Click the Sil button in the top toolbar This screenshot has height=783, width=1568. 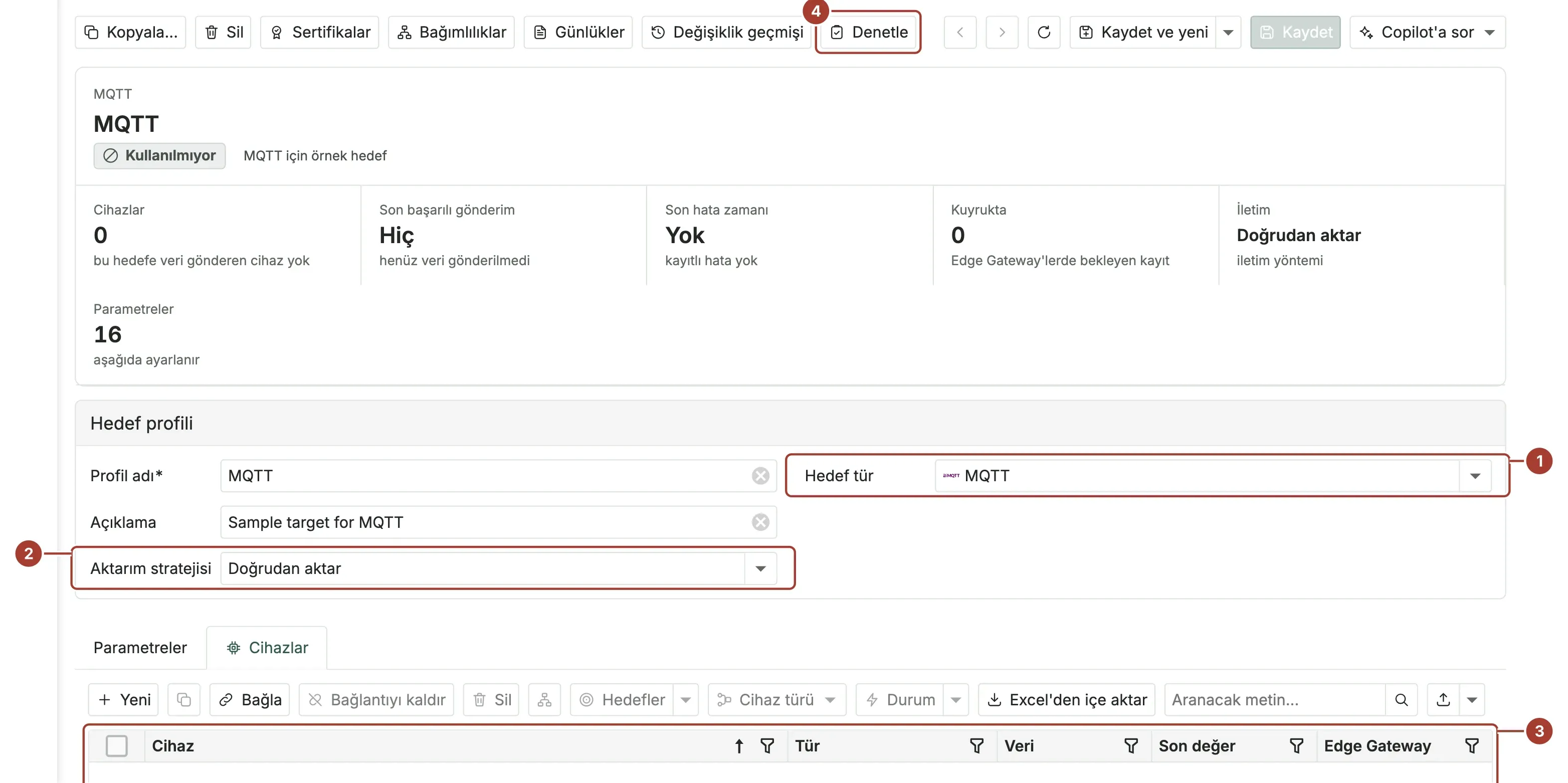pyautogui.click(x=224, y=32)
